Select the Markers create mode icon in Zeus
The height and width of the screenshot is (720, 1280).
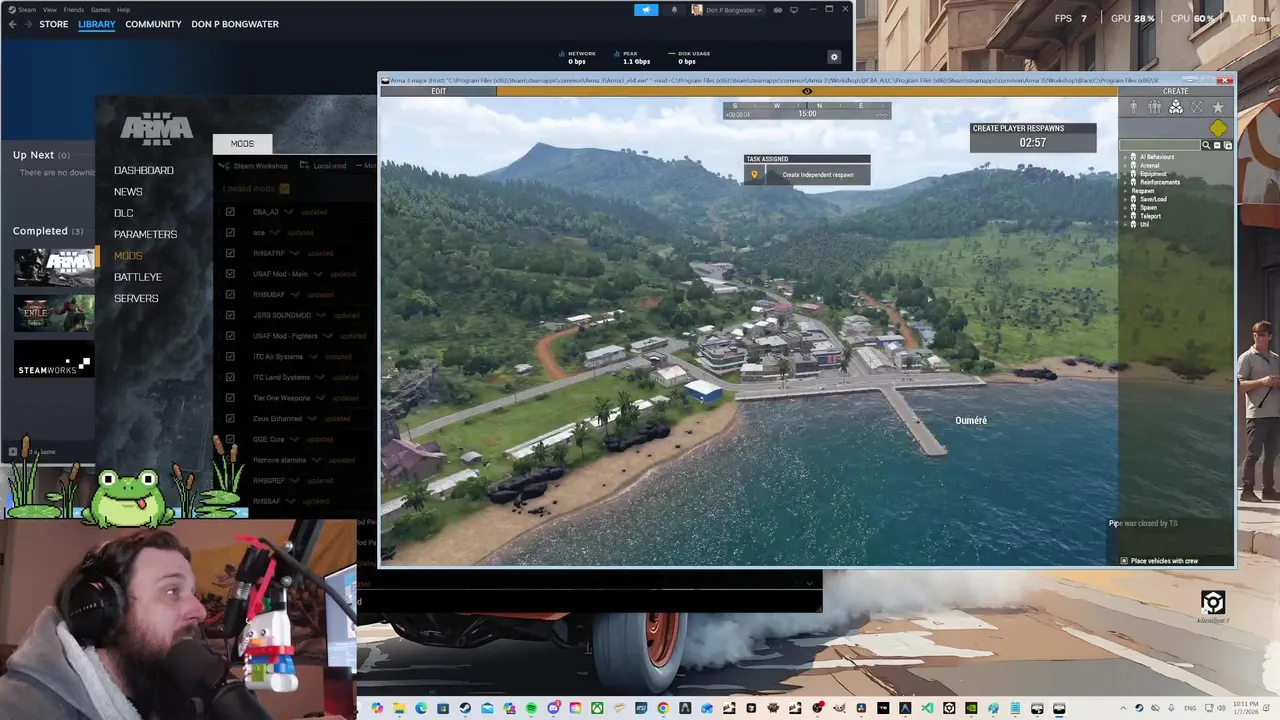(x=1197, y=107)
